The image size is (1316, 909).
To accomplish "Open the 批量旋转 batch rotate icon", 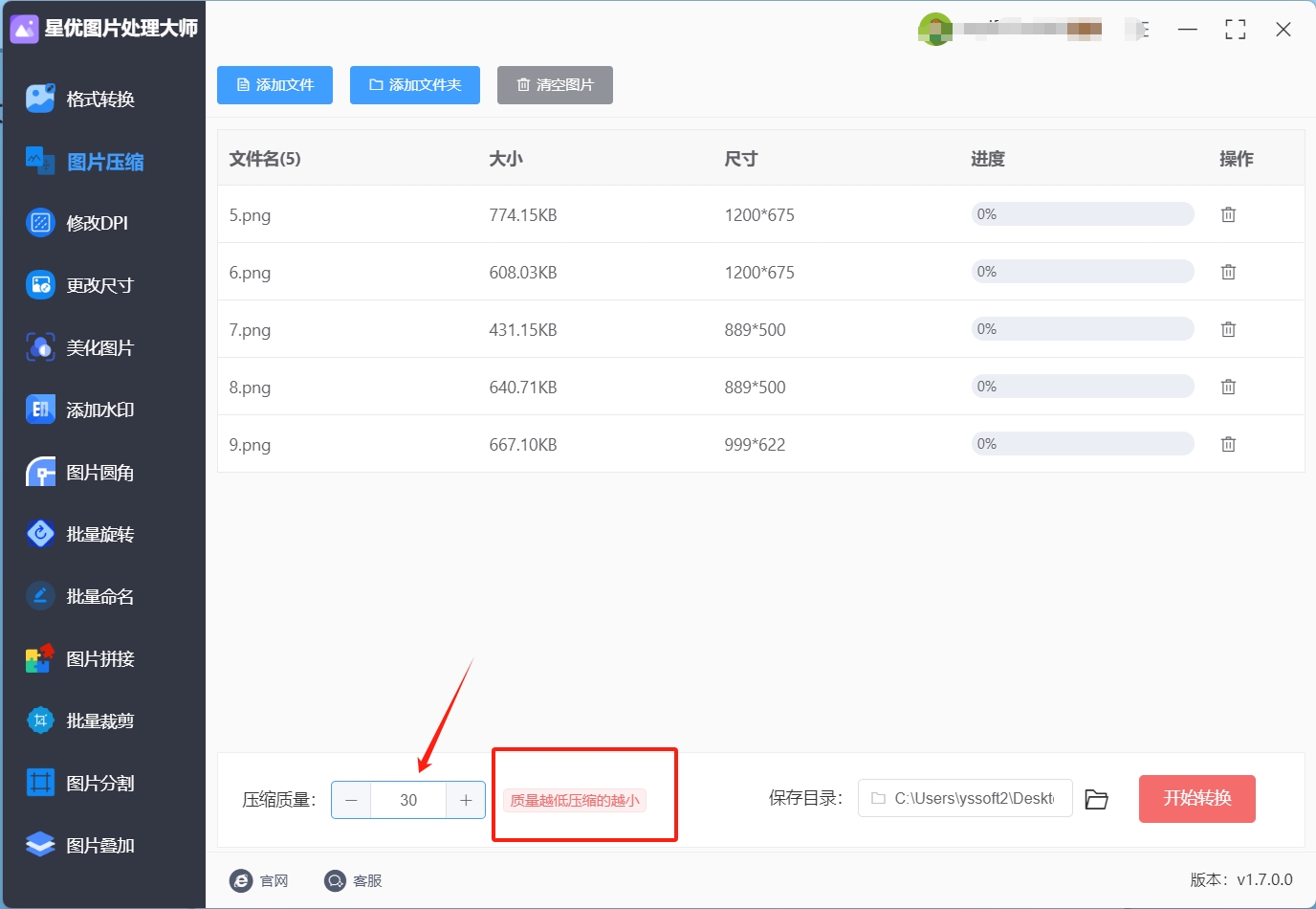I will point(40,534).
